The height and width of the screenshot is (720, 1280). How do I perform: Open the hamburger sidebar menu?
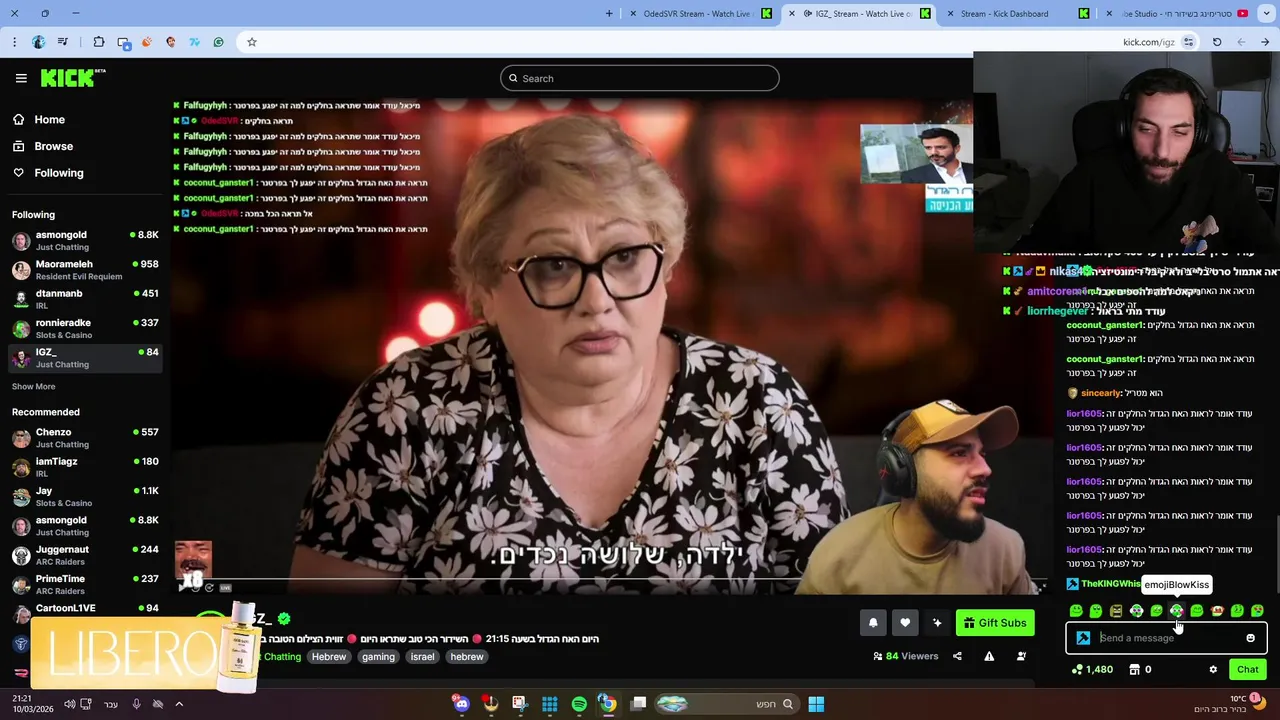(21, 78)
